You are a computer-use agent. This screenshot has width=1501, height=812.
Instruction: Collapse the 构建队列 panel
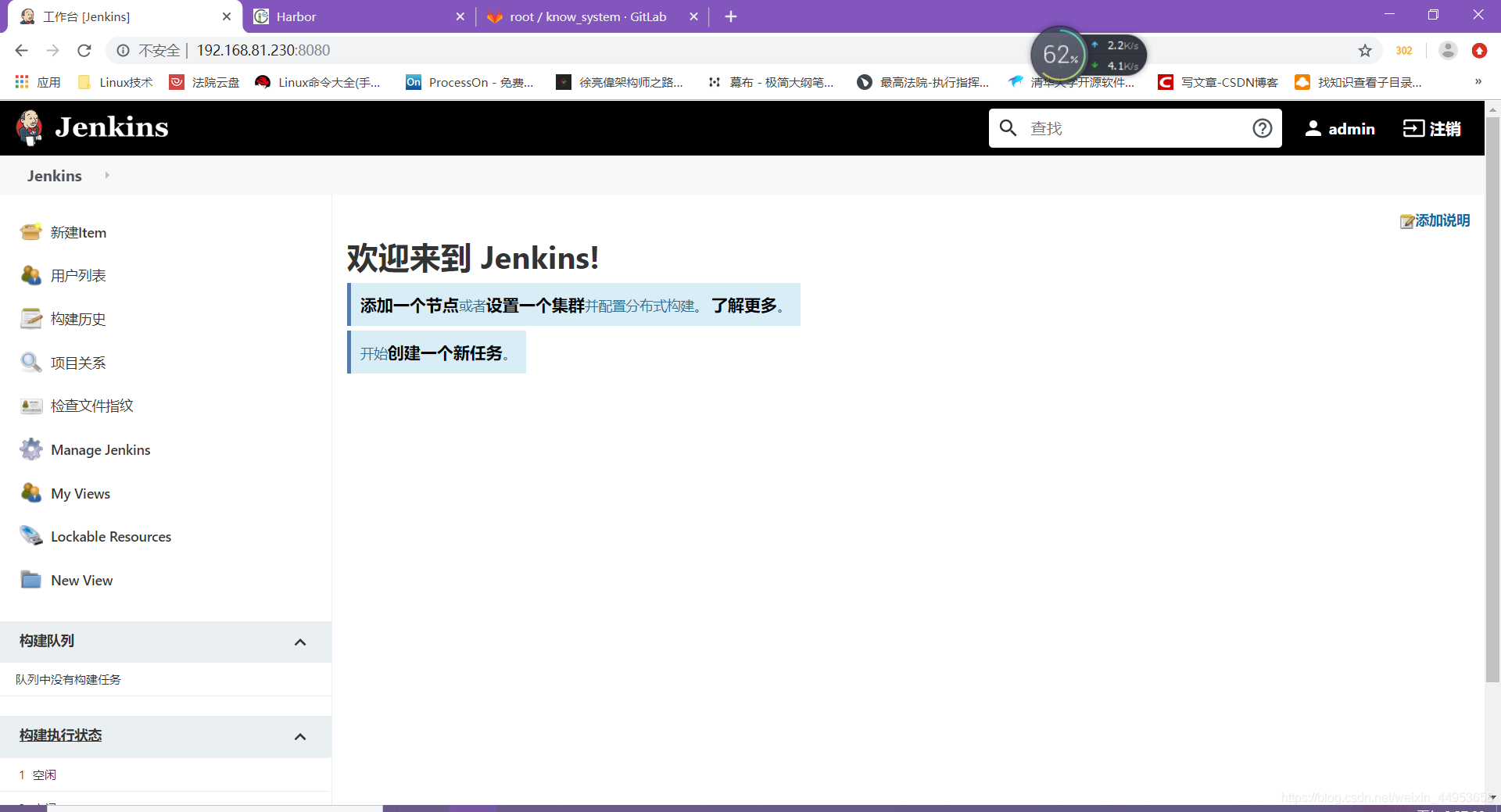coord(300,642)
